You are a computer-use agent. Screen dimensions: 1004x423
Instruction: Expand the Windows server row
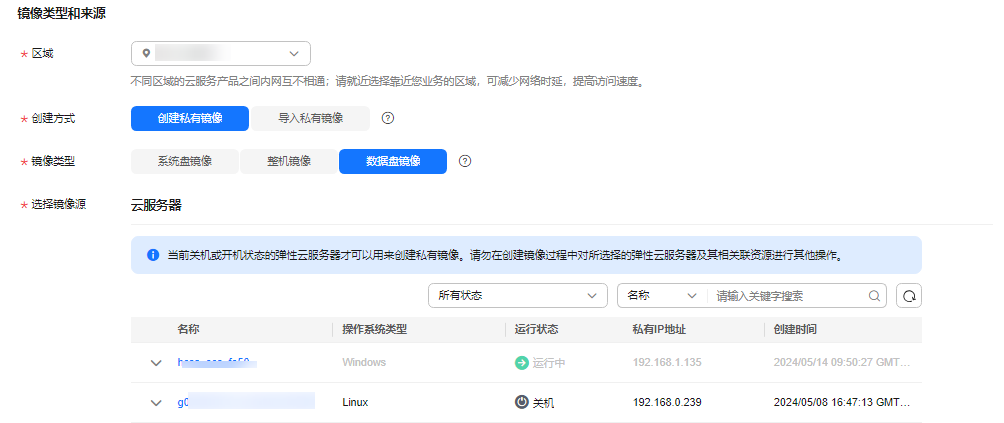coord(156,363)
